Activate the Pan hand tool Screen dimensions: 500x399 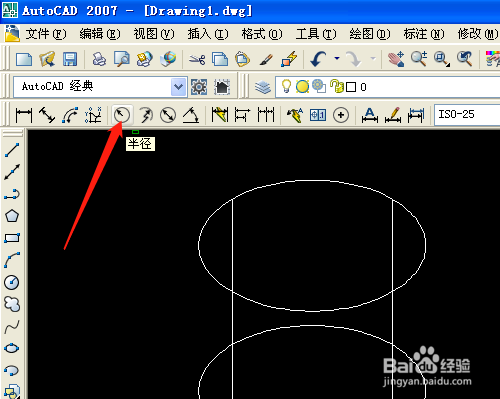tap(396, 59)
